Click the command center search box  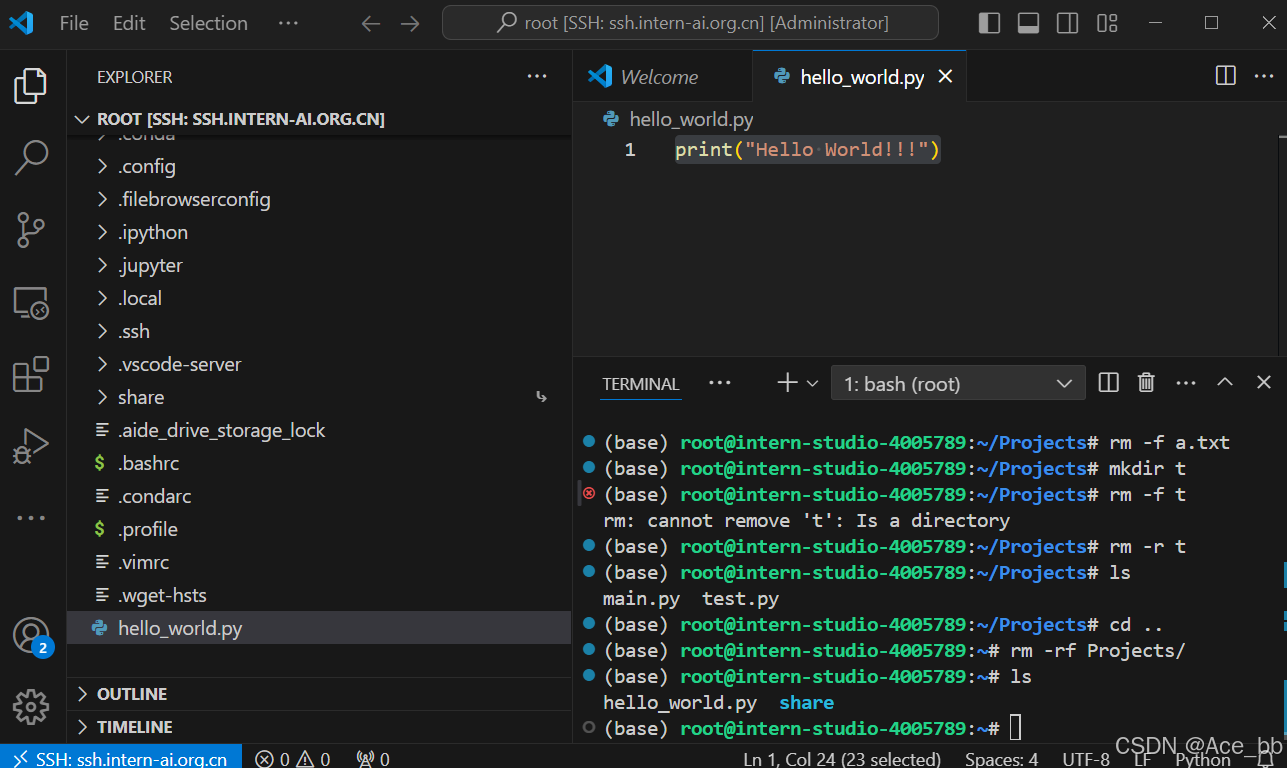pos(690,22)
